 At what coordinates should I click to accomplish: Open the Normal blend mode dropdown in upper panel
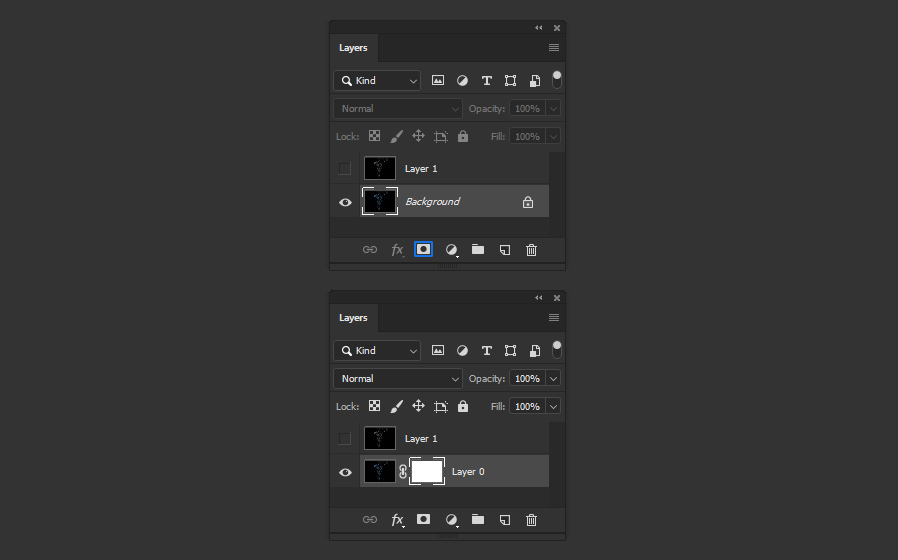[398, 108]
